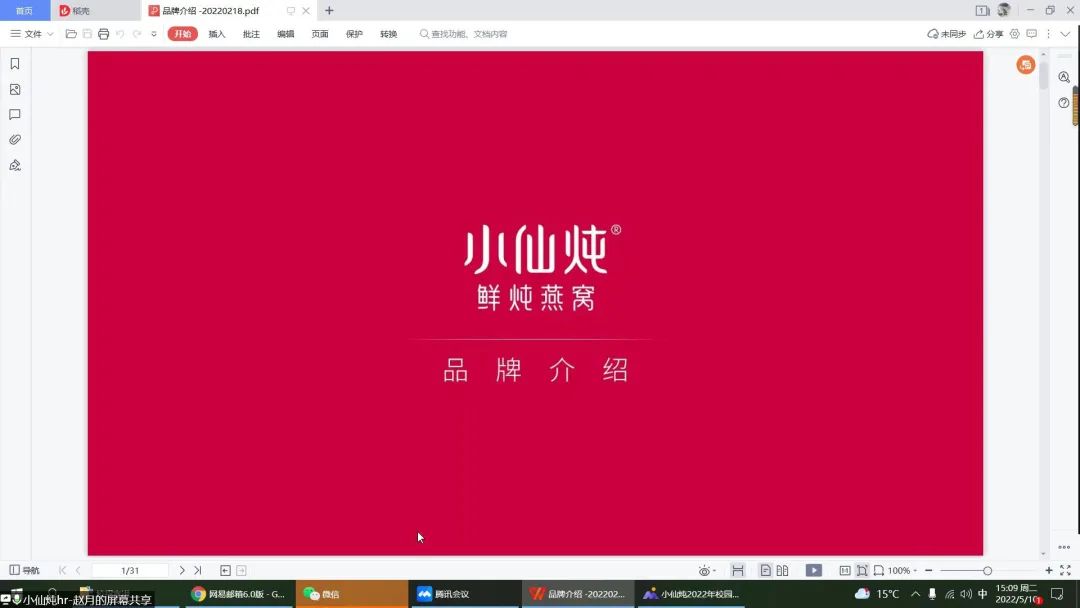Show the page thumbnails panel icon
This screenshot has width=1080, height=608.
pos(15,90)
